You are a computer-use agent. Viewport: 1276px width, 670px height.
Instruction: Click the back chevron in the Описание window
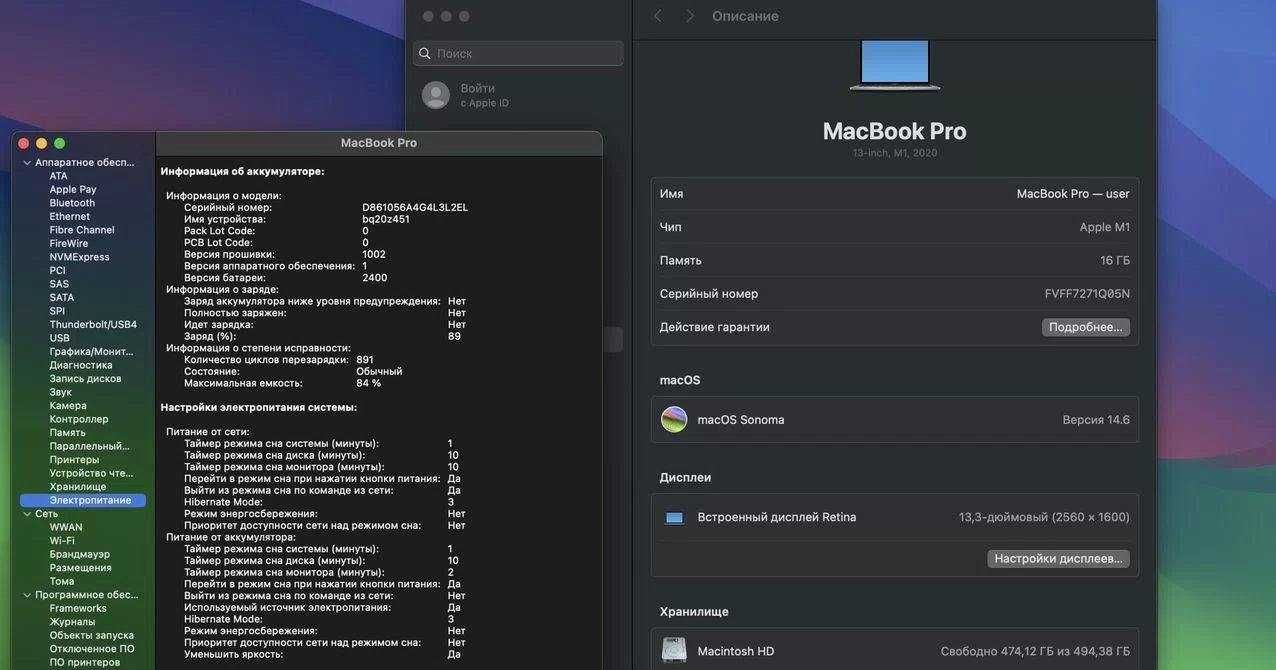pyautogui.click(x=657, y=16)
